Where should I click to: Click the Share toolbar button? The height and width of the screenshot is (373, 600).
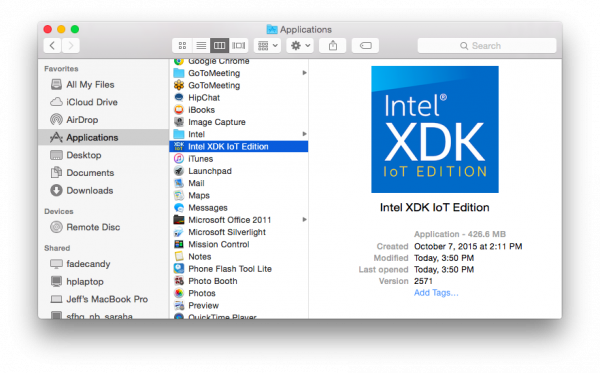333,46
